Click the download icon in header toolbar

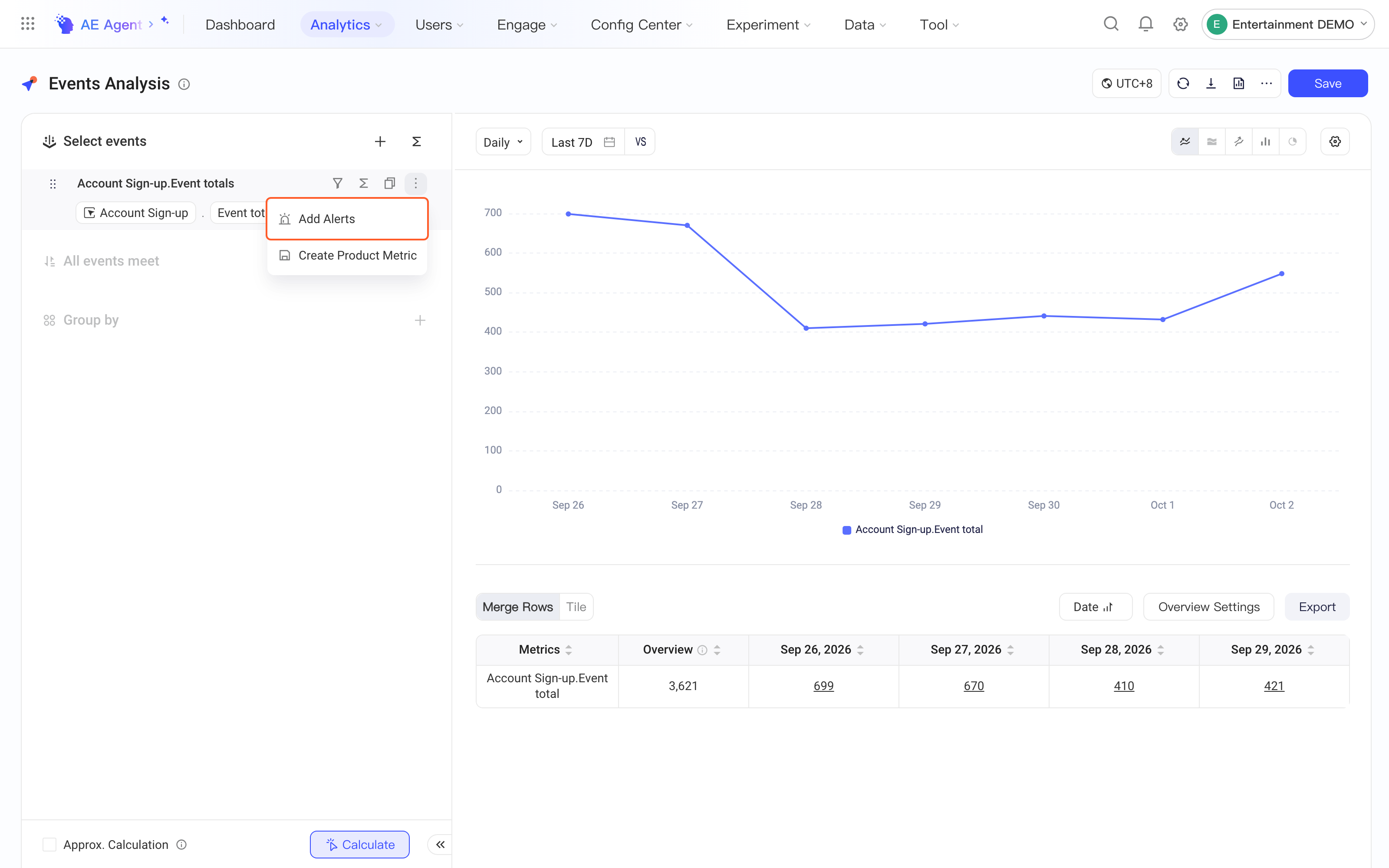pyautogui.click(x=1211, y=84)
